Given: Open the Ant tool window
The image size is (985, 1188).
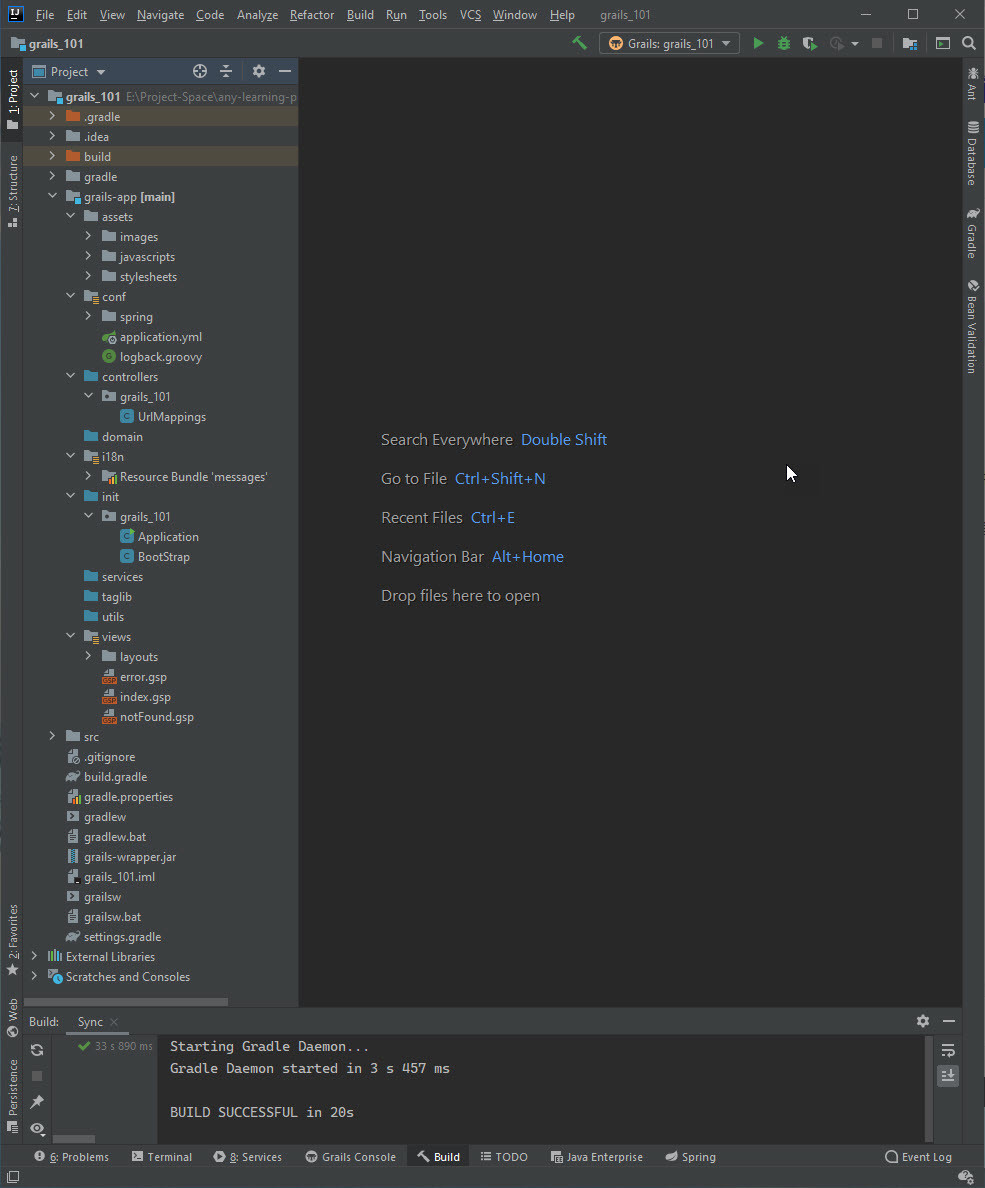Looking at the screenshot, I should point(973,83).
